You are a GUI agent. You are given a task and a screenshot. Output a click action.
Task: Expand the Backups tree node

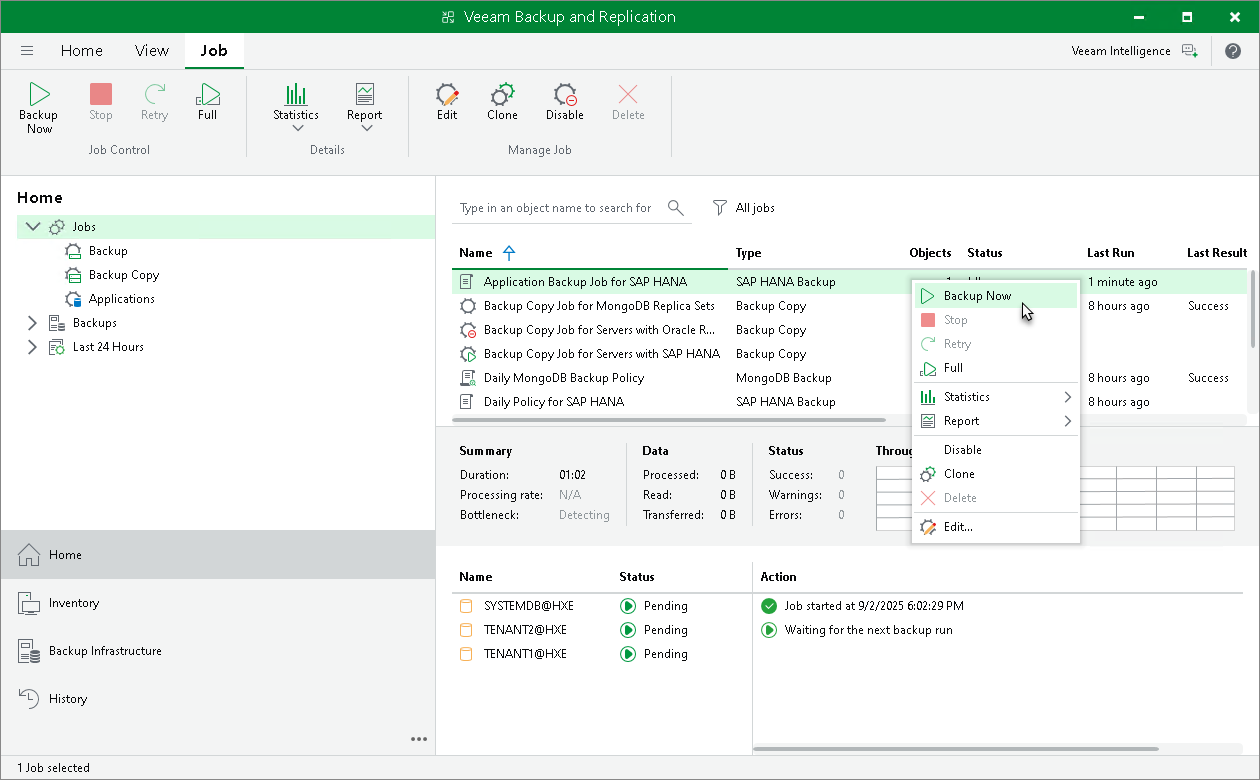pos(32,322)
